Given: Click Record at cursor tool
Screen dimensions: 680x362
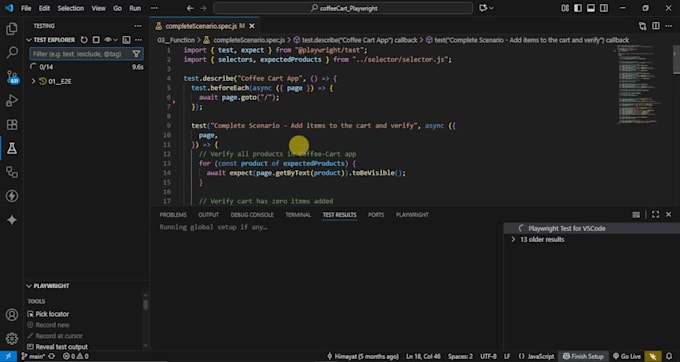Looking at the screenshot, I should tap(55, 336).
